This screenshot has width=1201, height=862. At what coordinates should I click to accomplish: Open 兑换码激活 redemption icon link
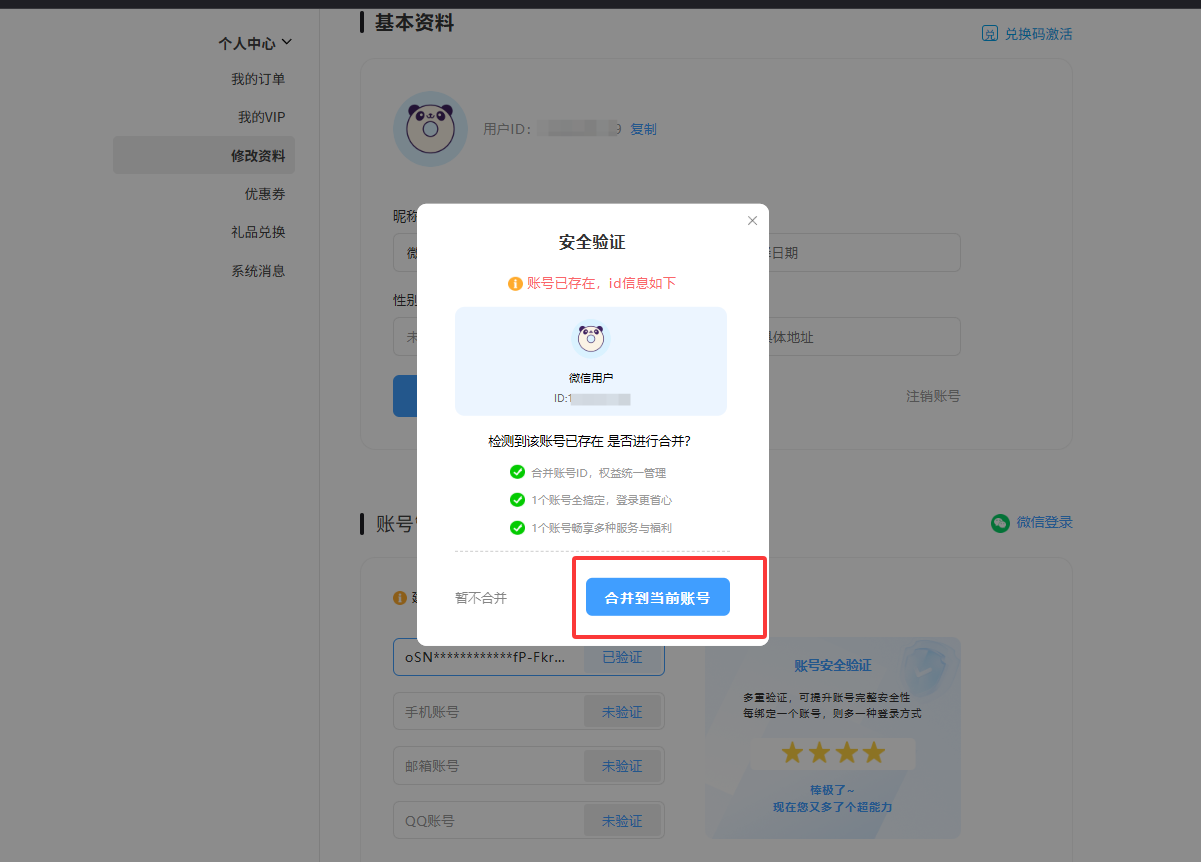pyautogui.click(x=990, y=34)
